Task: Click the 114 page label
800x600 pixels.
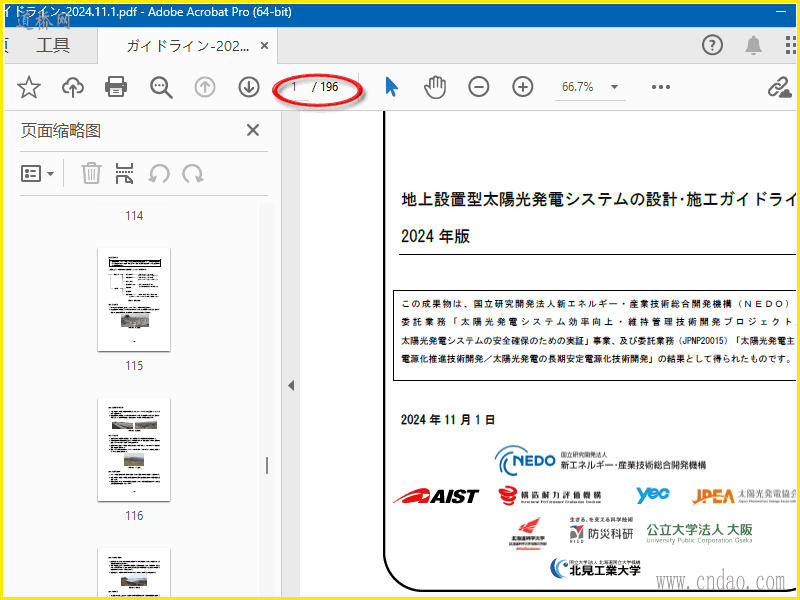Action: click(x=134, y=216)
